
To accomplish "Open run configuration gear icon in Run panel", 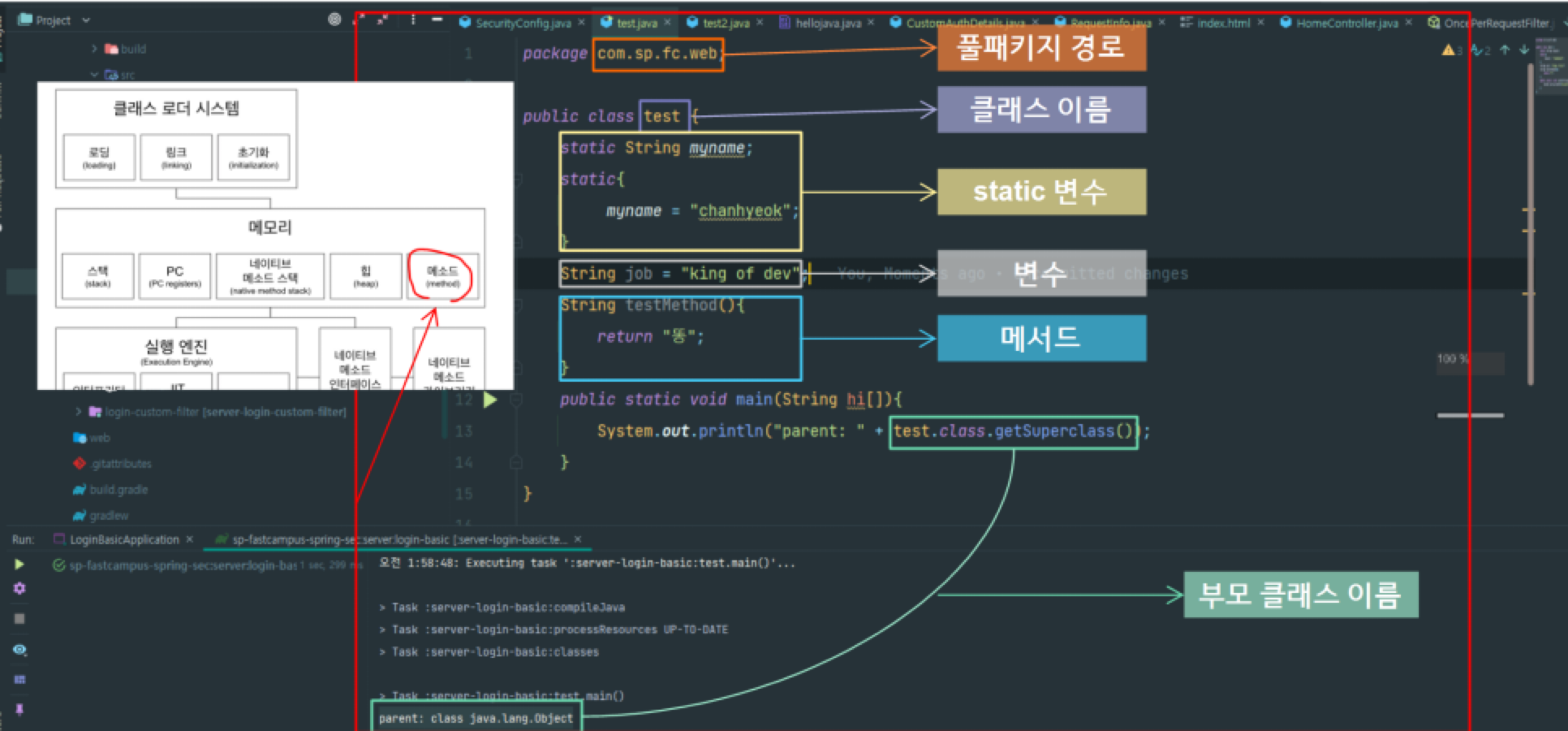I will pyautogui.click(x=19, y=588).
